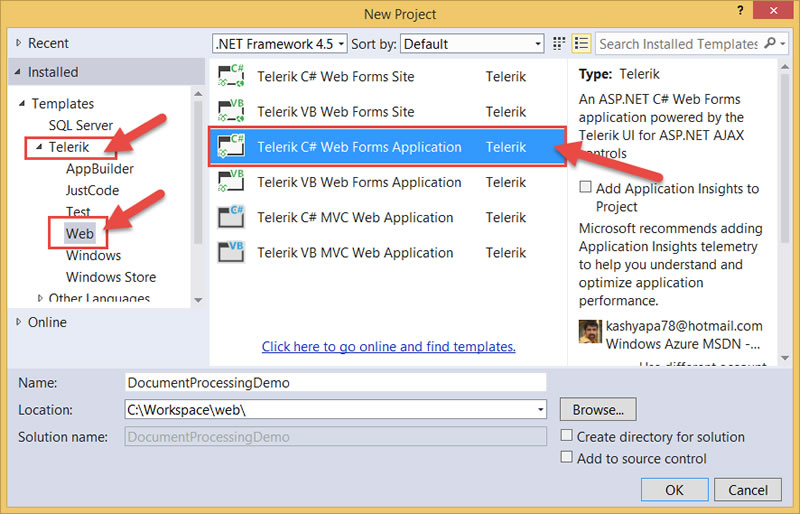
Task: Click the Telerik C# Web Forms Site icon
Action: (231, 77)
